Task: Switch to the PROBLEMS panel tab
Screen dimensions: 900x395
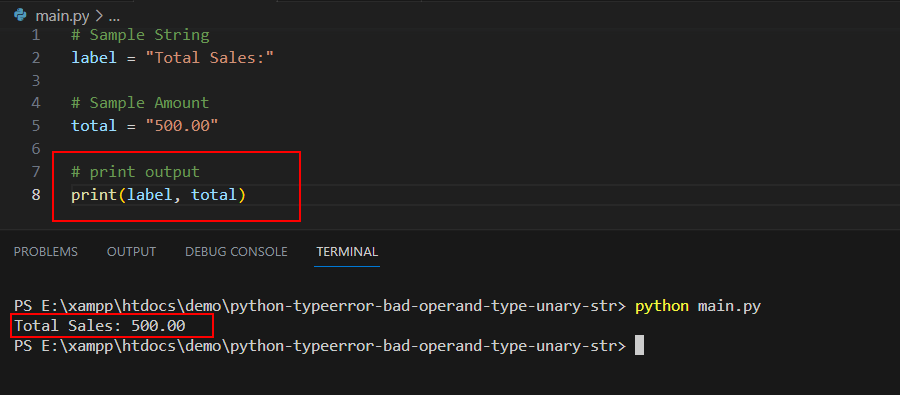Action: click(45, 251)
